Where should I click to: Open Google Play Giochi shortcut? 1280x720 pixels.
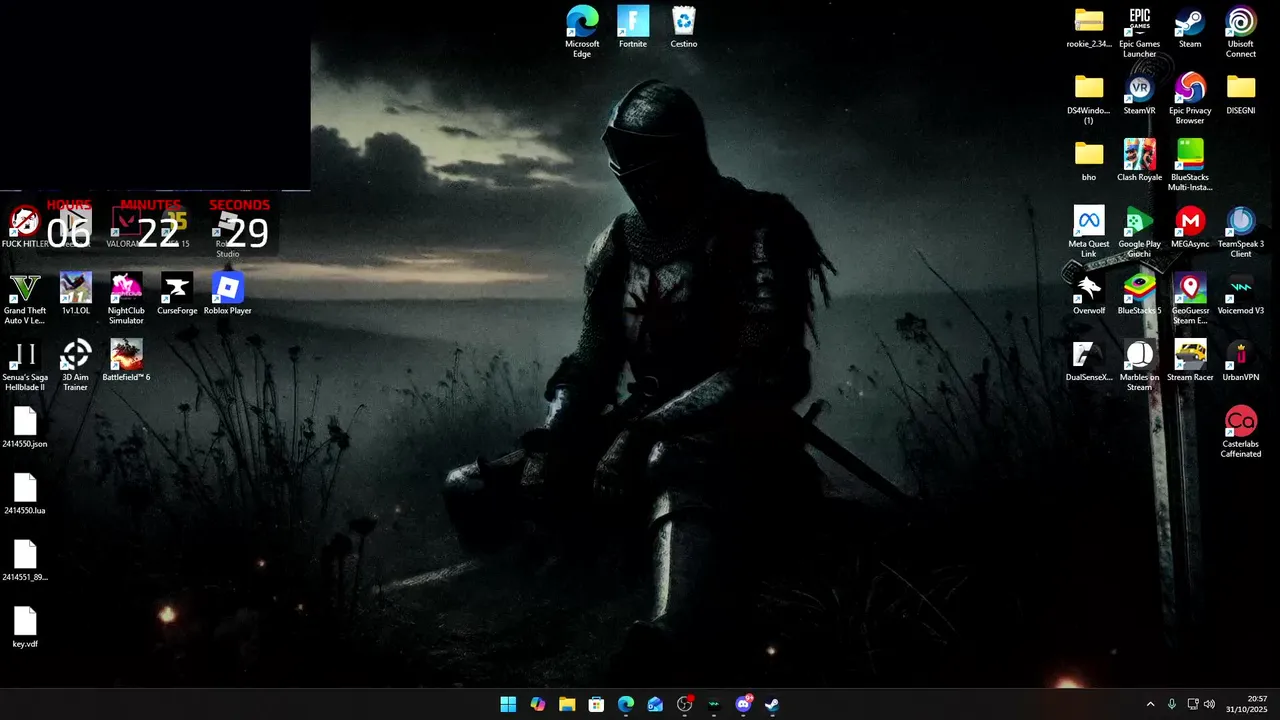[x=1139, y=232]
